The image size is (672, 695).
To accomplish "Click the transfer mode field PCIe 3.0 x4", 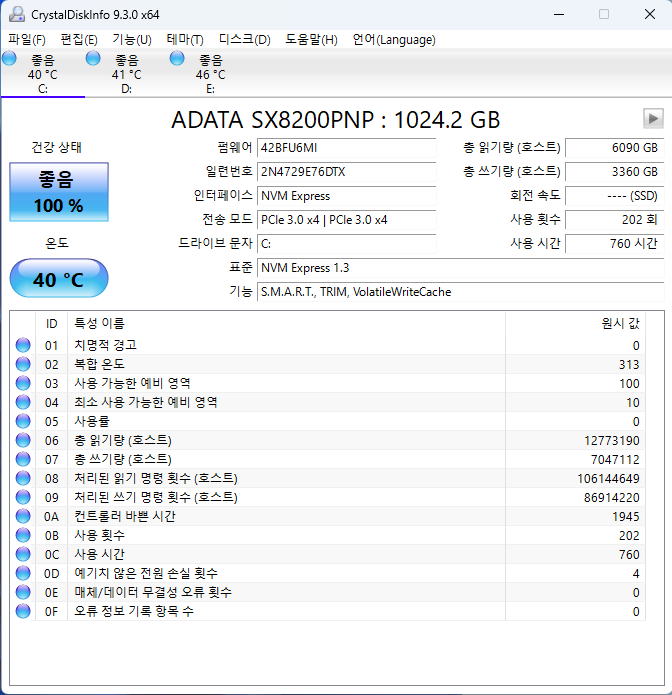I will [x=347, y=220].
